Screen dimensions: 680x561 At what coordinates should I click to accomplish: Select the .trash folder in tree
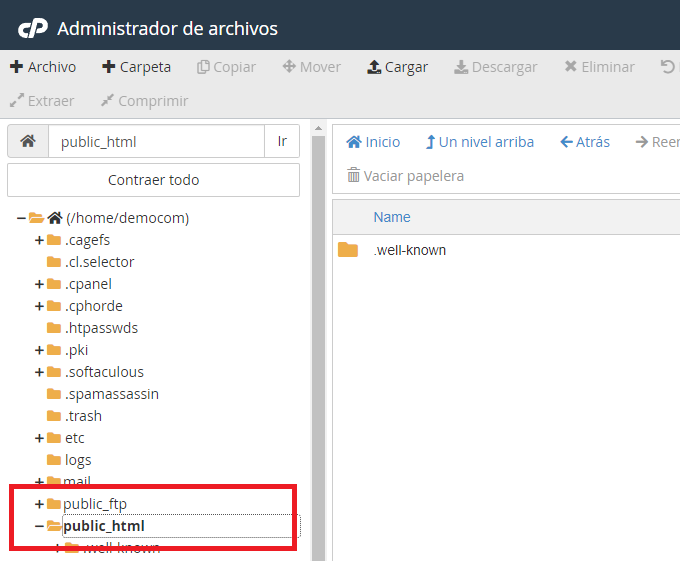click(83, 416)
